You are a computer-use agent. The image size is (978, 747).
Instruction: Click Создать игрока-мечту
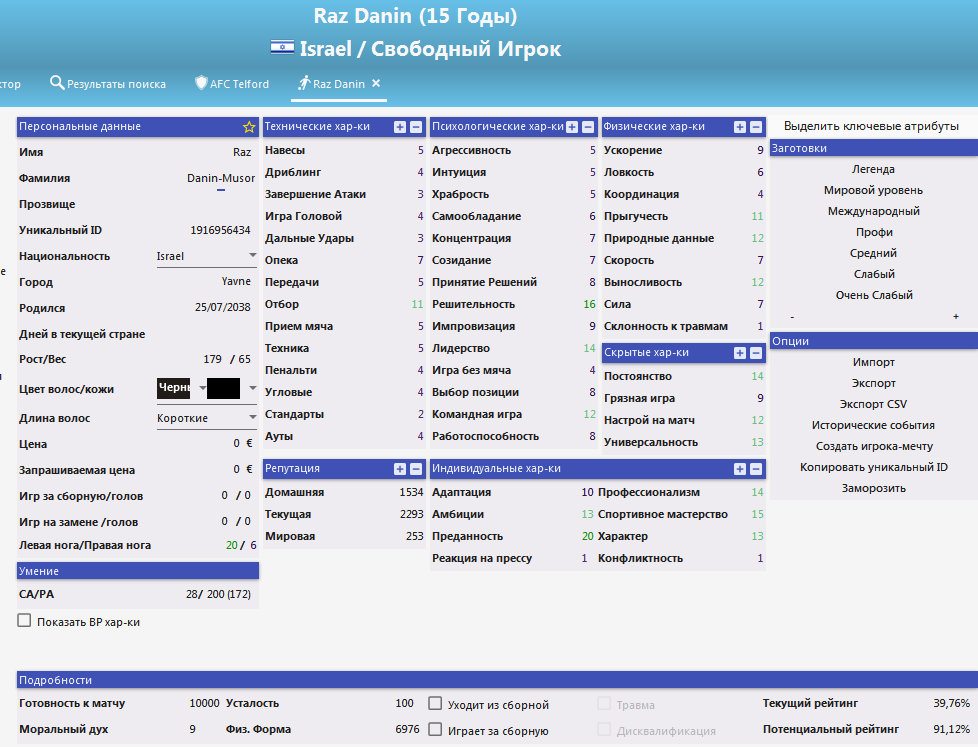pyautogui.click(x=873, y=446)
